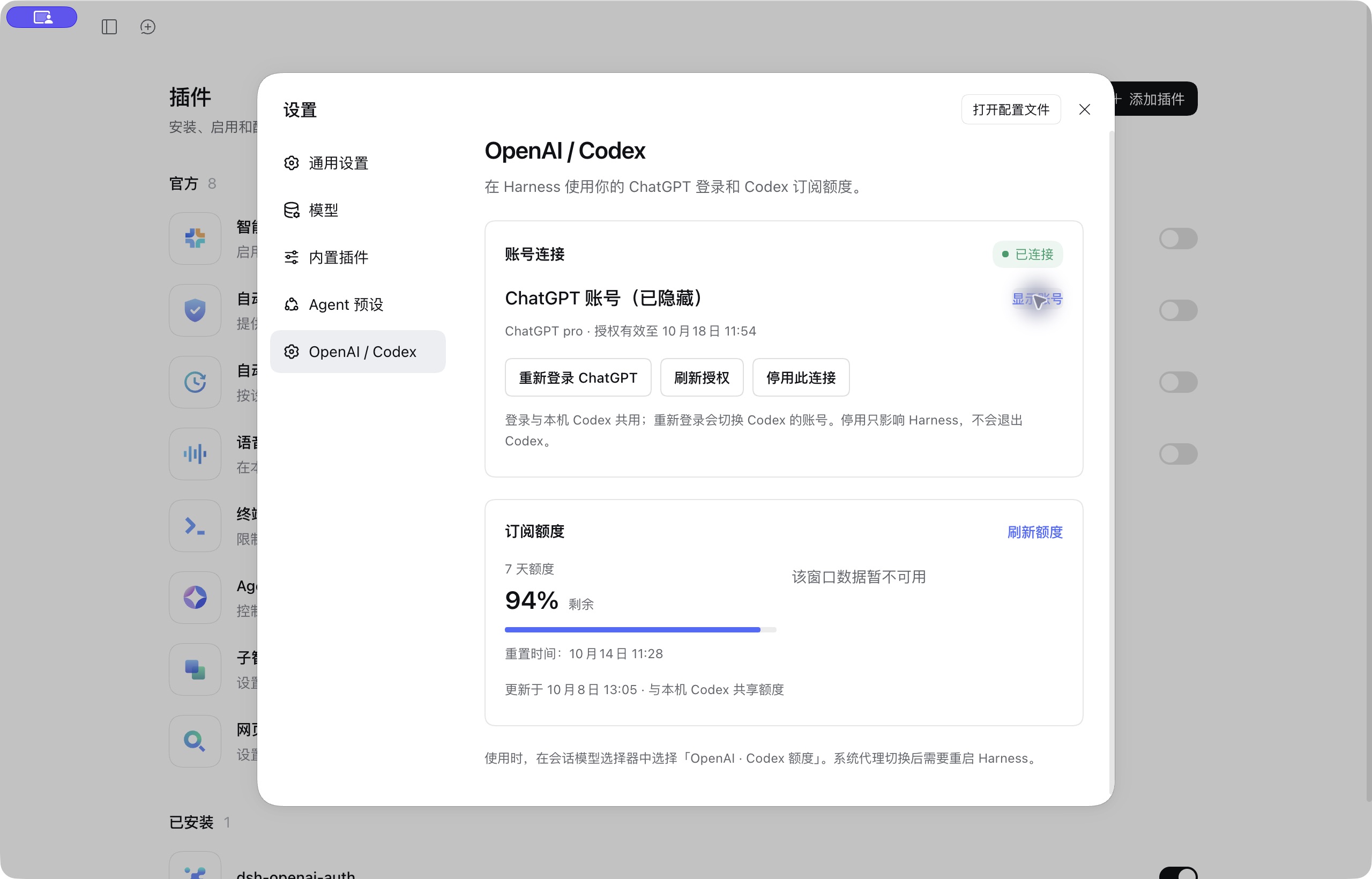Image resolution: width=1372 pixels, height=879 pixels.
Task: Click the colorful cross plugin icon in the background list
Action: (195, 239)
